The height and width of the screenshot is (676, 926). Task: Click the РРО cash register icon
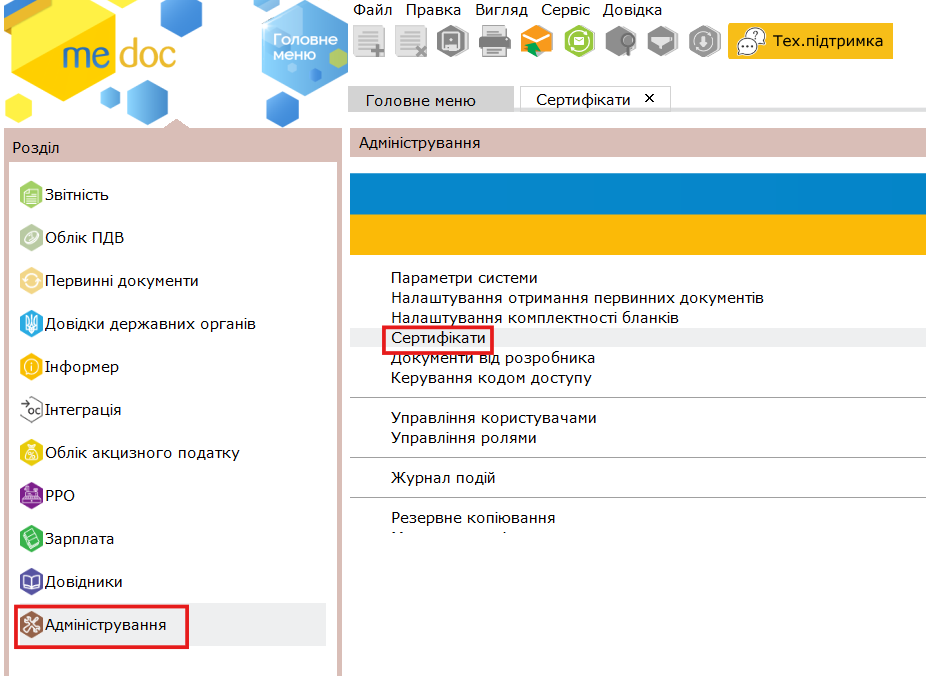(x=31, y=496)
